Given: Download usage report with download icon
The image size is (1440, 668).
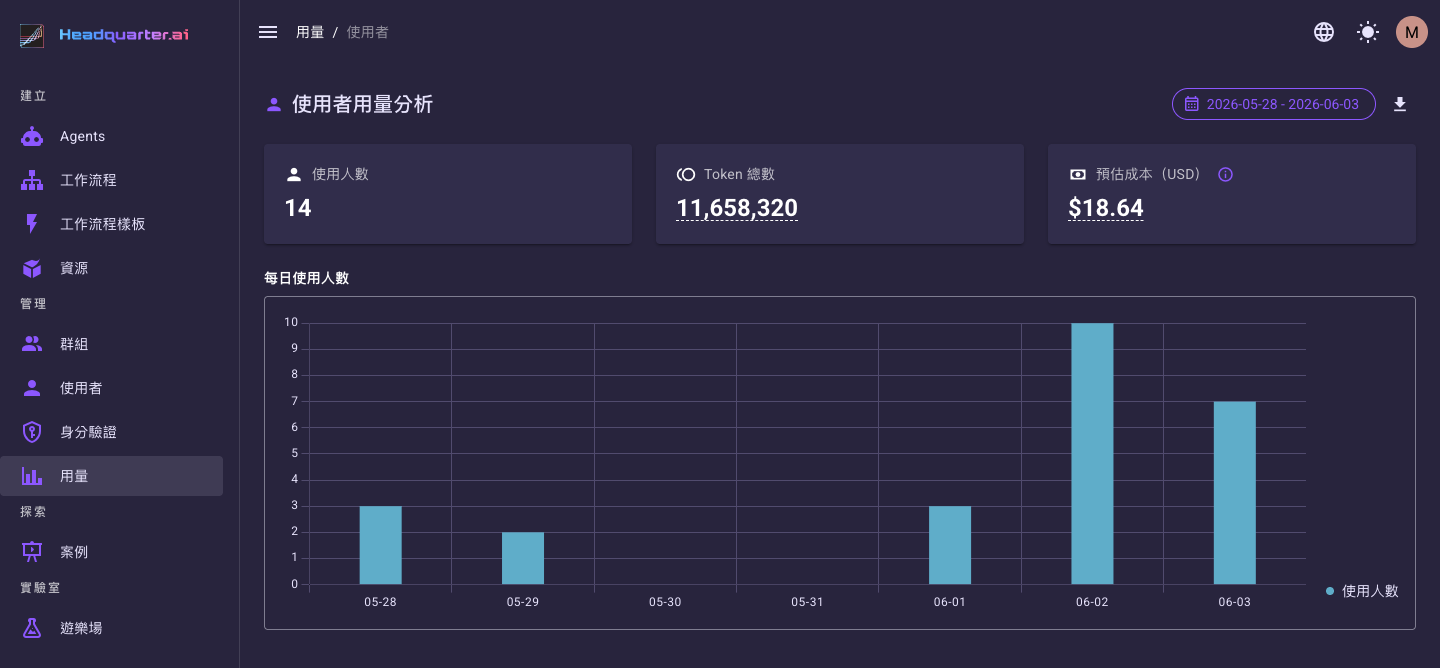Looking at the screenshot, I should click(x=1400, y=104).
